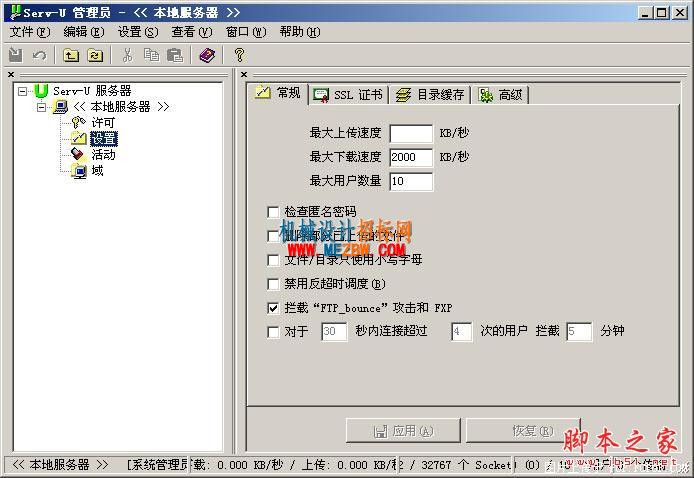Click the domain icon beside 域

tap(79, 171)
